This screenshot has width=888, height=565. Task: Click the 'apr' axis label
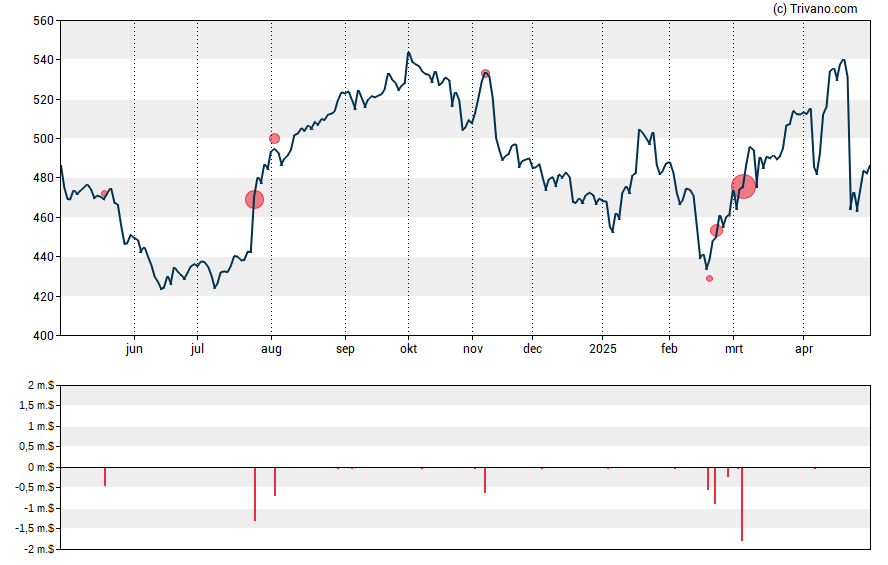pos(804,349)
